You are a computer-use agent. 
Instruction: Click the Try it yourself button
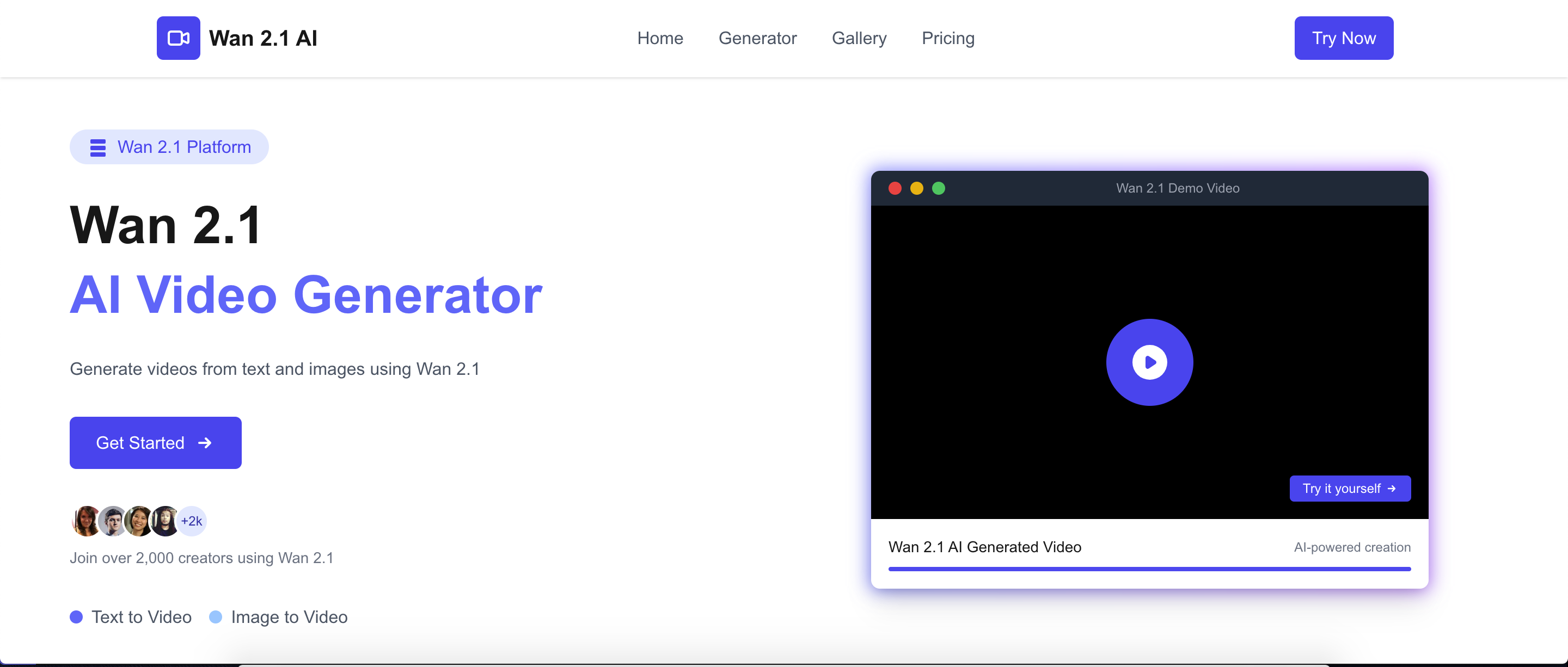(1350, 488)
